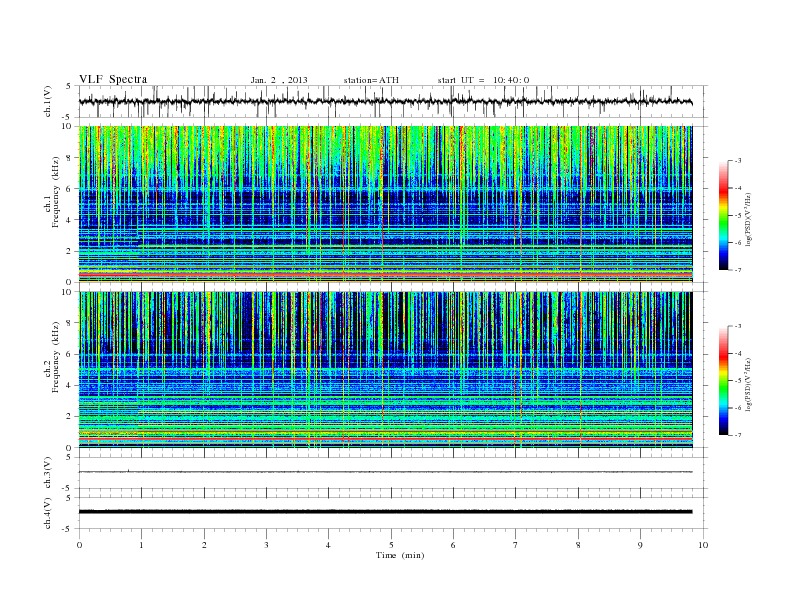Click the "8" tick on the time axis
Image resolution: width=792 pixels, height=612 pixels.
tap(578, 545)
